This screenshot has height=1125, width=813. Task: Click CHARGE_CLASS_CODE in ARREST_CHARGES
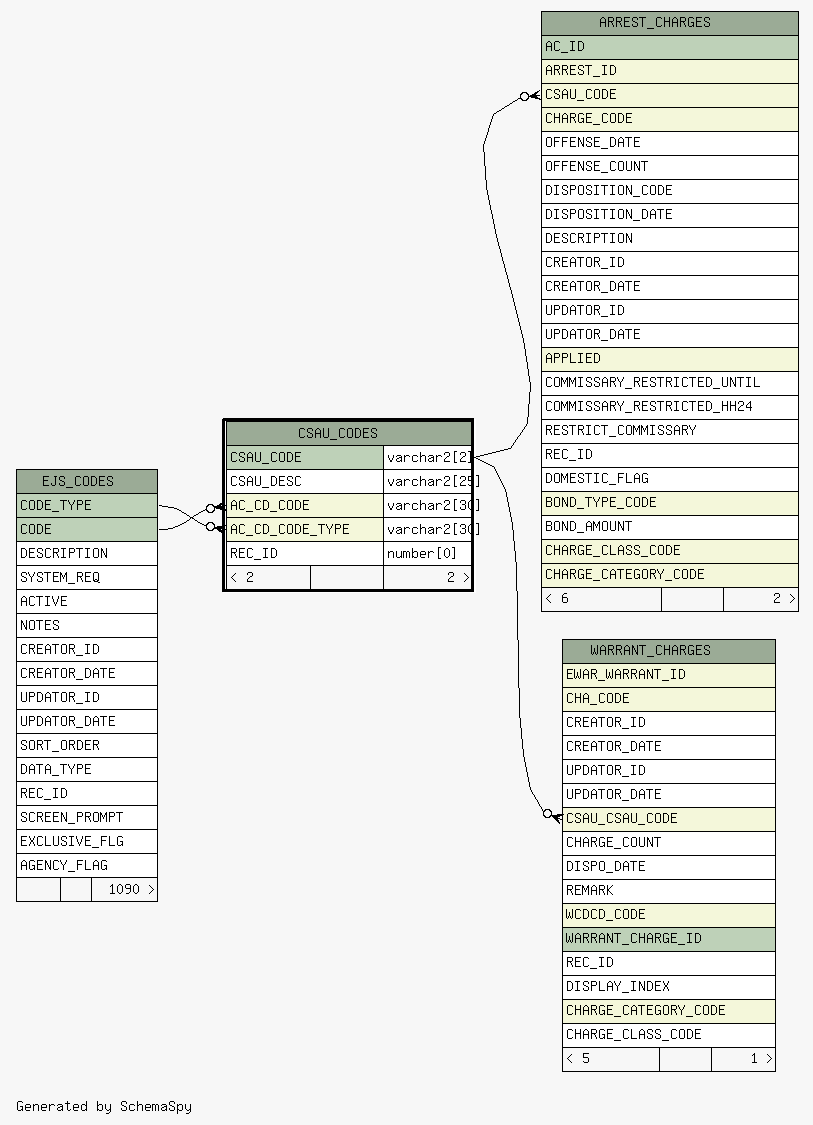[x=669, y=551]
